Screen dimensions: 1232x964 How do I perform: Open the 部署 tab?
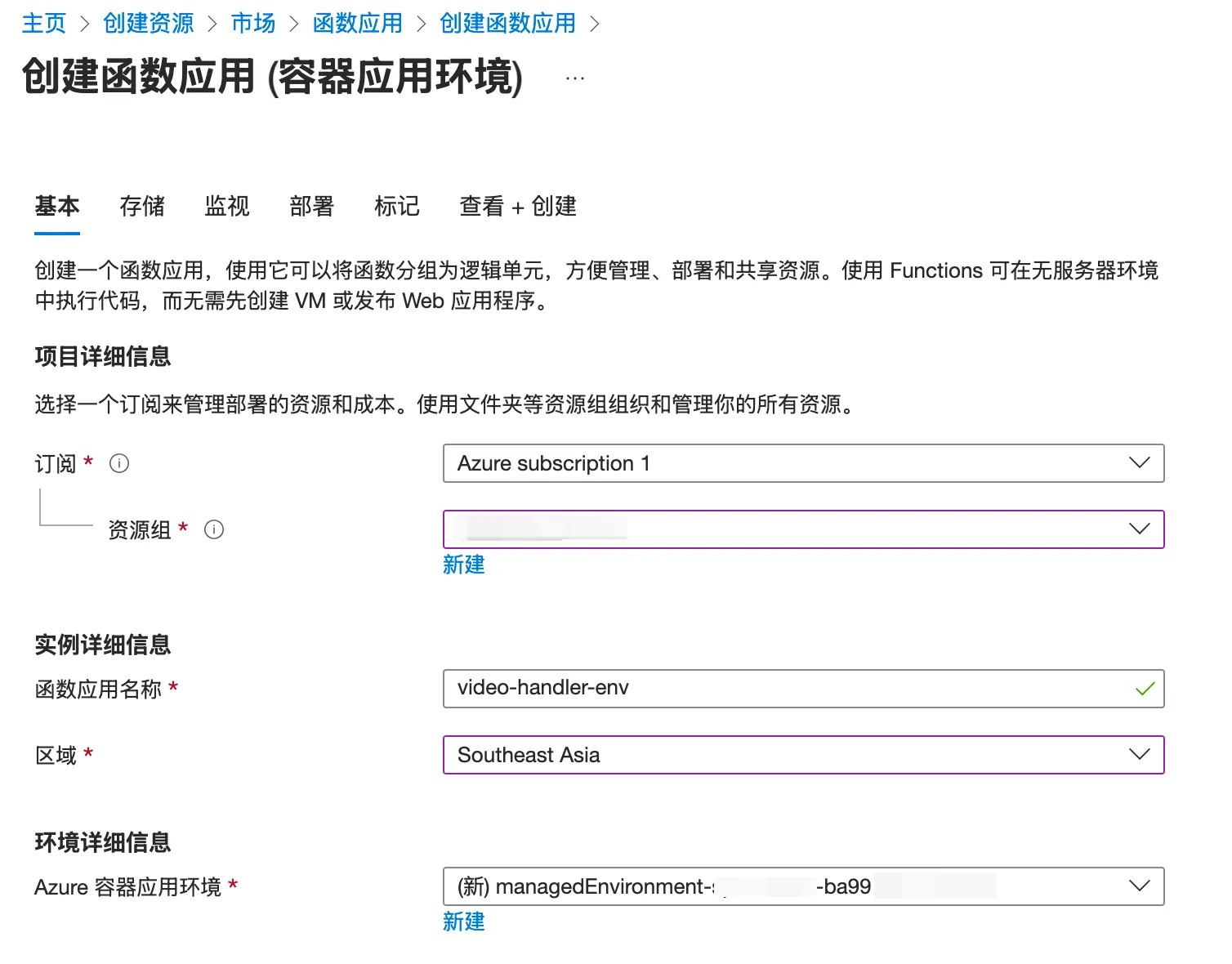[x=312, y=206]
